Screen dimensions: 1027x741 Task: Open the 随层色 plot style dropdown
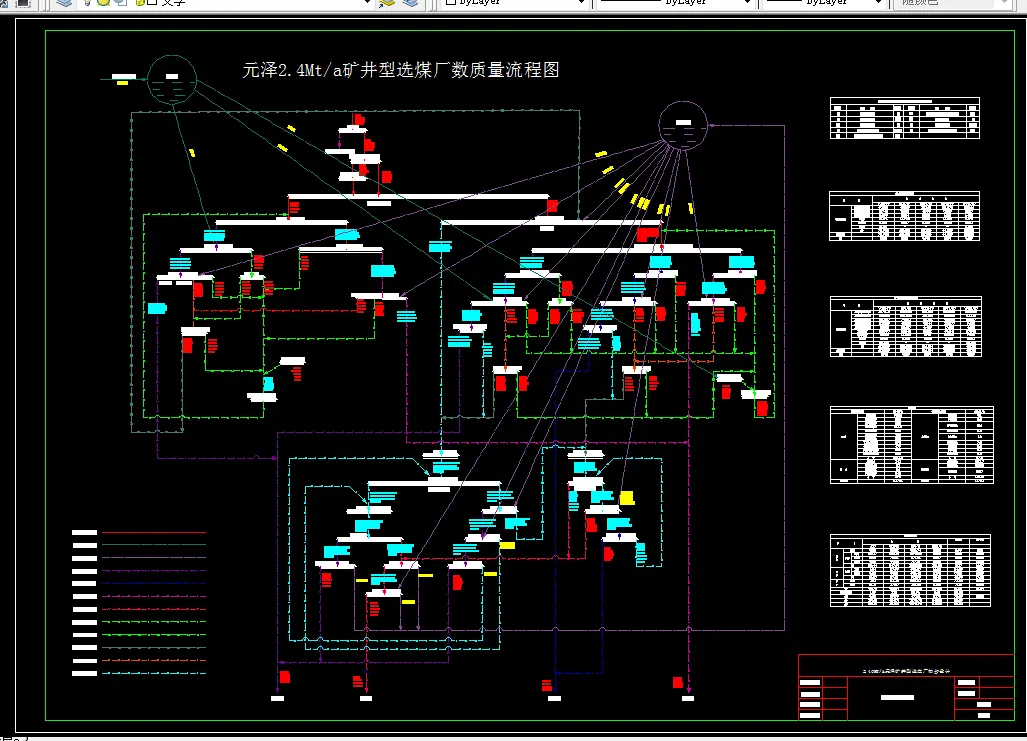(x=1005, y=4)
